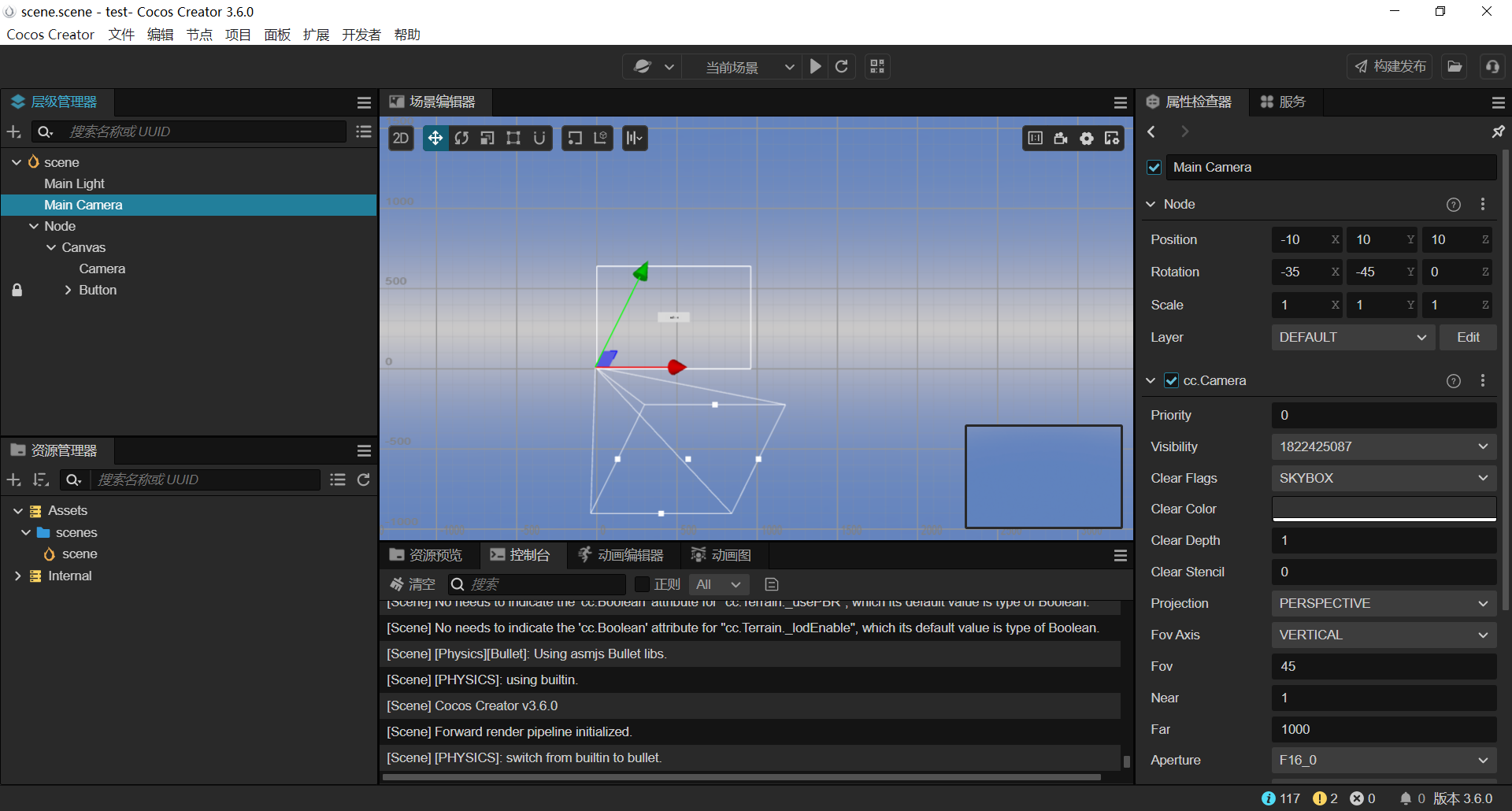Select the Rect transform tool
The width and height of the screenshot is (1512, 811).
(x=513, y=139)
